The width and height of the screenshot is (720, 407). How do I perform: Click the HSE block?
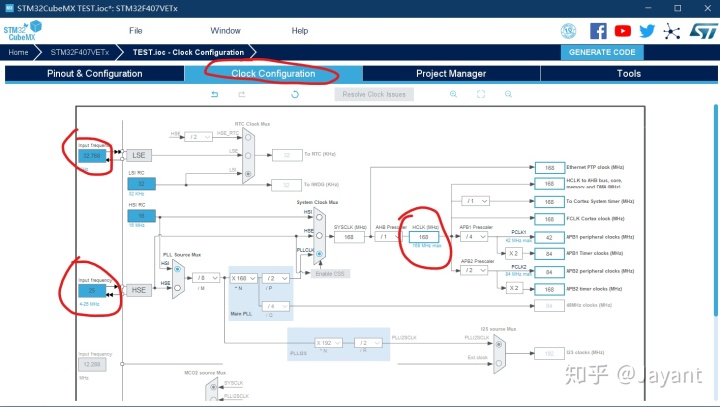pyautogui.click(x=139, y=290)
